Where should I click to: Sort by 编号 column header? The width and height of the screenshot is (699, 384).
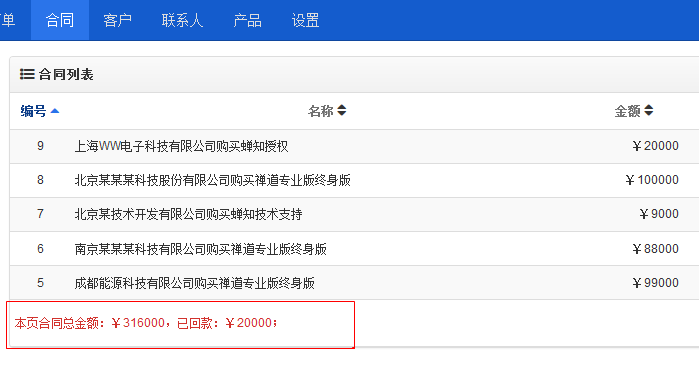[33, 111]
